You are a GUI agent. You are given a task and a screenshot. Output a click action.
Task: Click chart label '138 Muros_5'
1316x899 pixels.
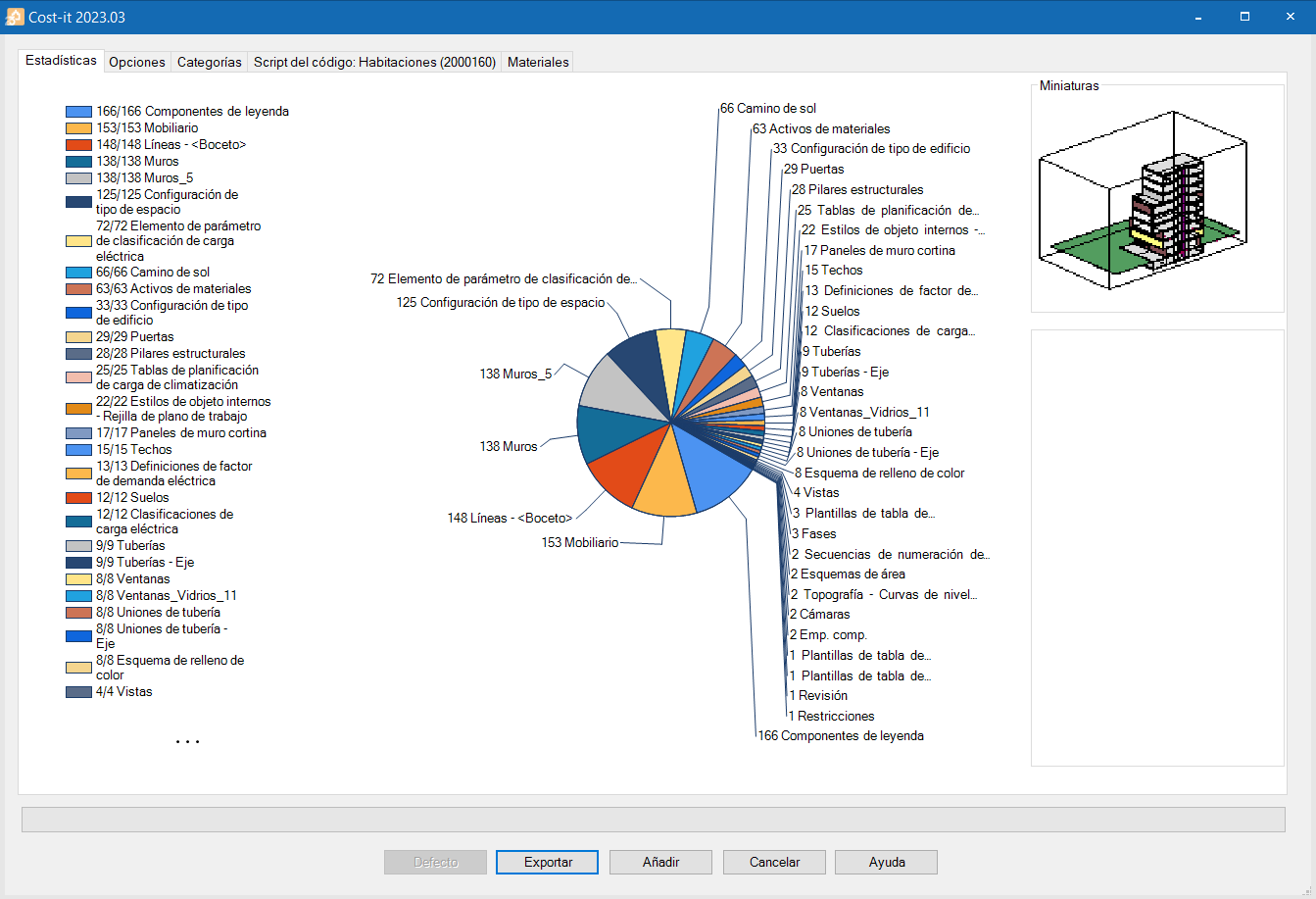515,374
